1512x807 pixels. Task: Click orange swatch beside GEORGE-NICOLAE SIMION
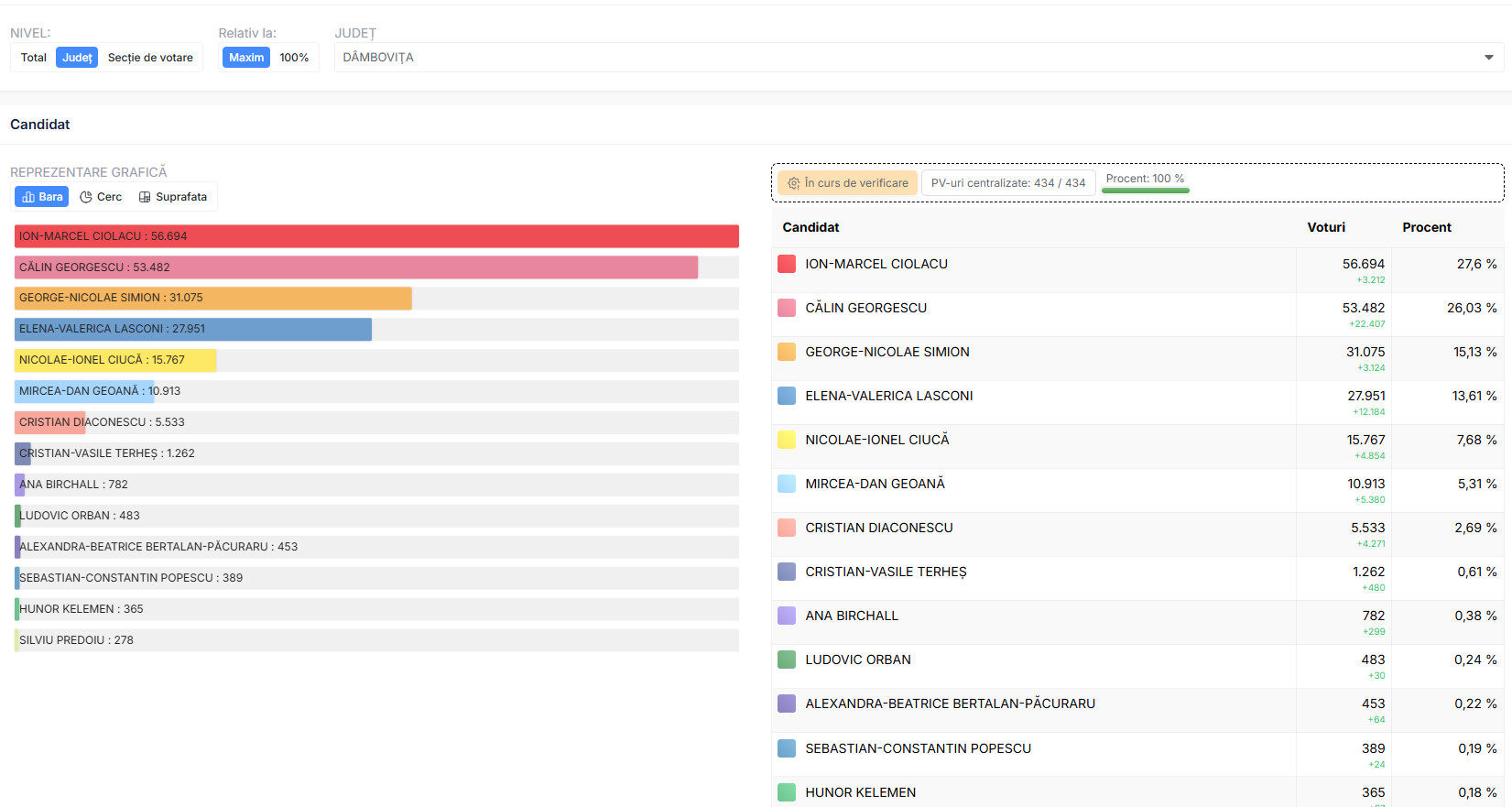[787, 352]
